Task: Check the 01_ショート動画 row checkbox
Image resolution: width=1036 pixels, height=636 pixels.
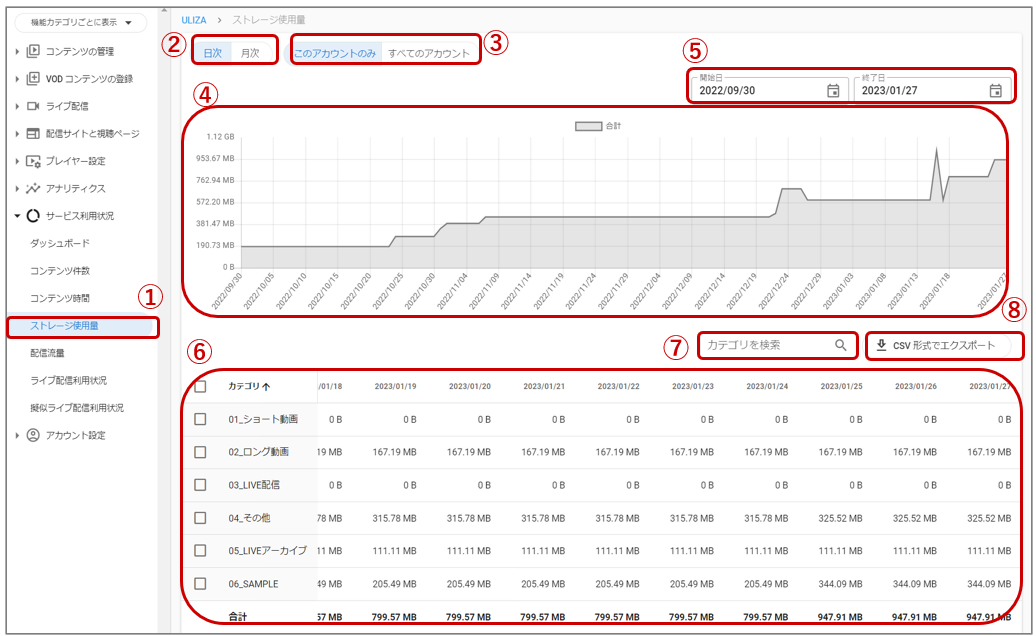Action: coord(200,420)
